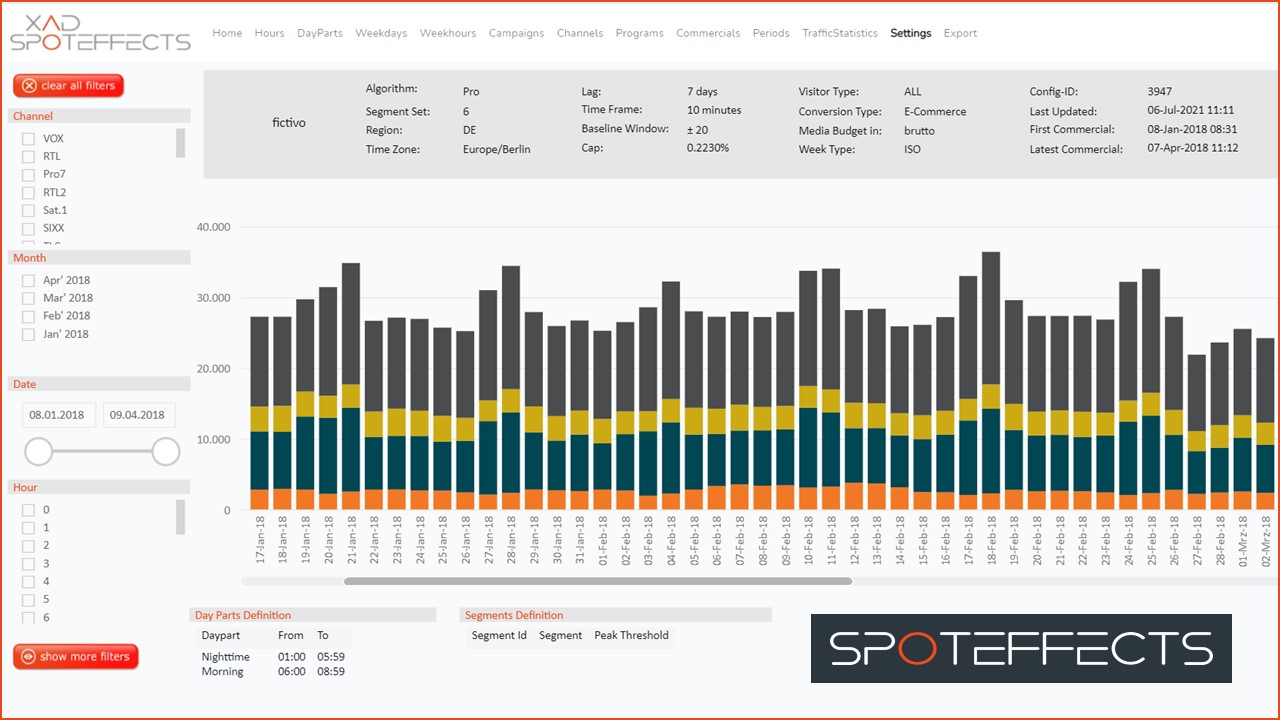Click the Spoteffects banner logo
Viewport: 1280px width, 720px height.
[x=1021, y=649]
